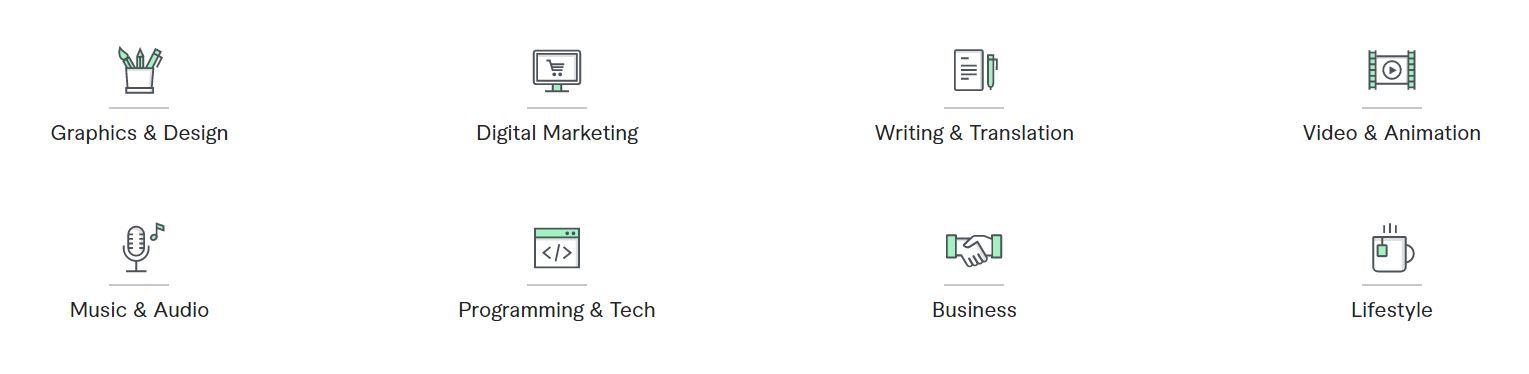Image resolution: width=1529 pixels, height=374 pixels.
Task: Click the Business category label
Action: pyautogui.click(x=974, y=310)
